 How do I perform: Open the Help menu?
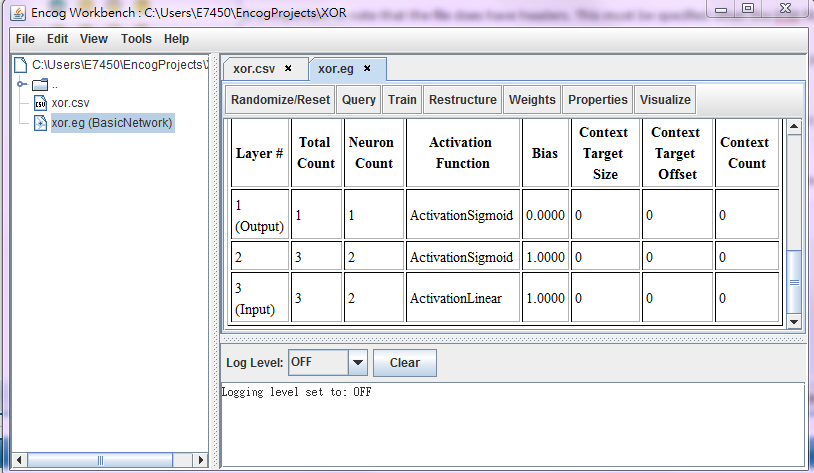coord(177,39)
